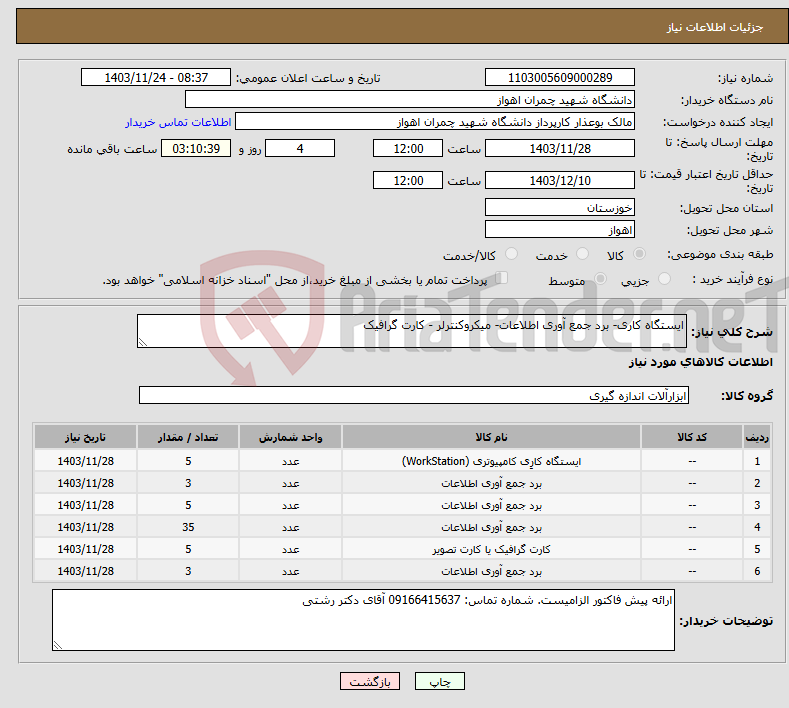Click the تعداد / مقدار column header

pyautogui.click(x=188, y=437)
